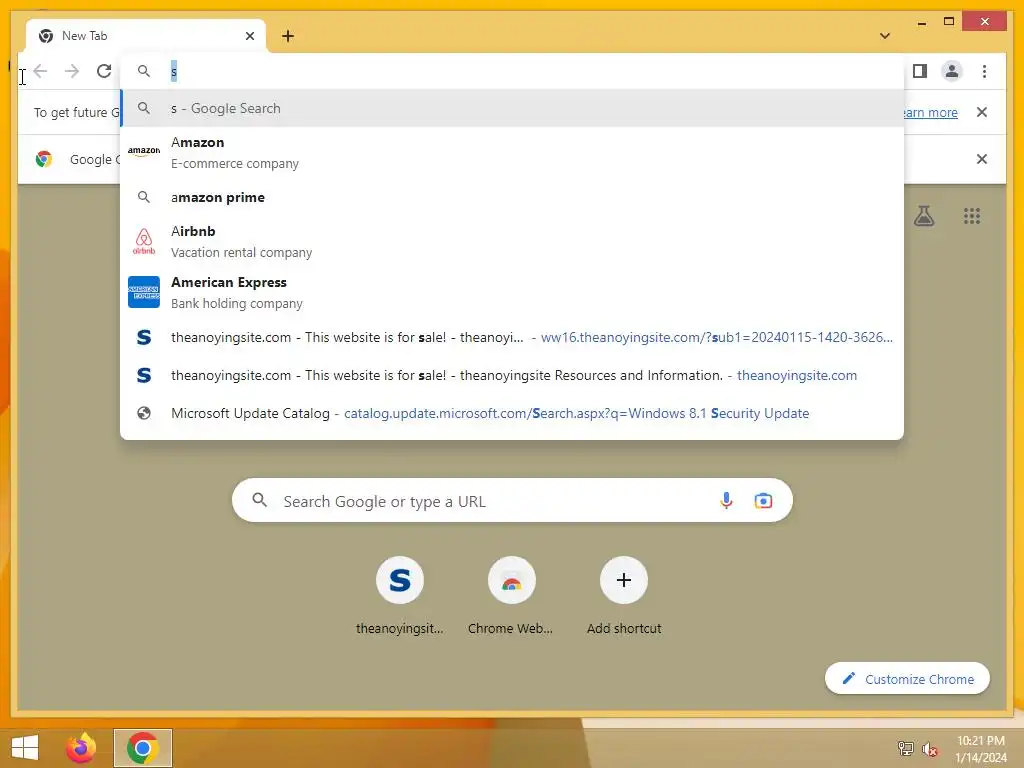
Task: Pick the American Express suggestion
Action: [512, 293]
